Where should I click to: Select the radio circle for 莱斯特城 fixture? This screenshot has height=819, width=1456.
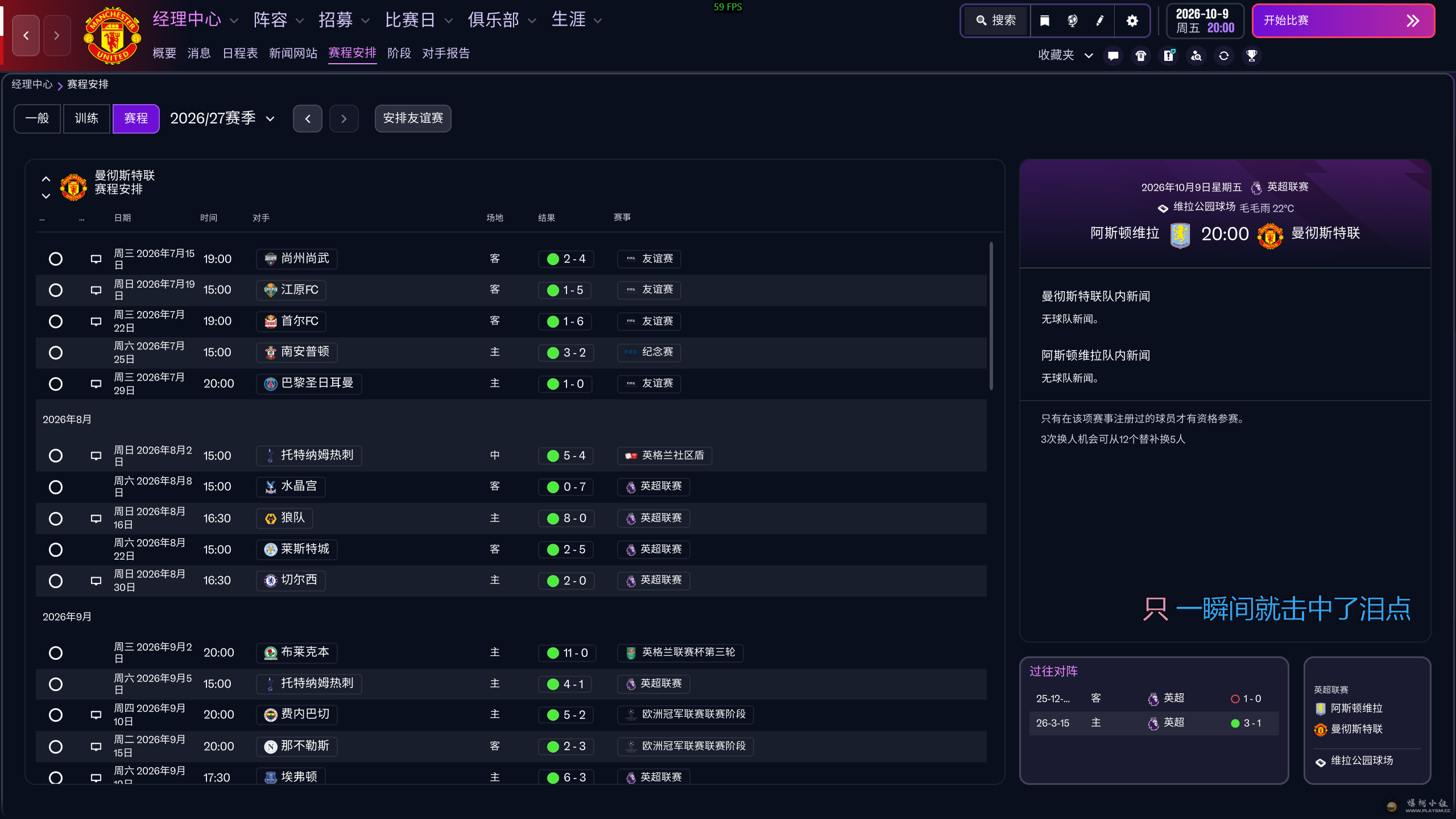(x=56, y=550)
